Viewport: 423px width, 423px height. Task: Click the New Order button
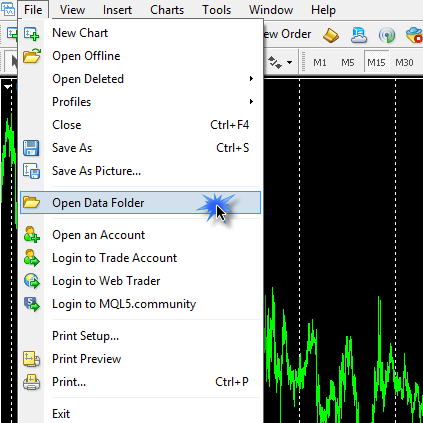coord(287,34)
